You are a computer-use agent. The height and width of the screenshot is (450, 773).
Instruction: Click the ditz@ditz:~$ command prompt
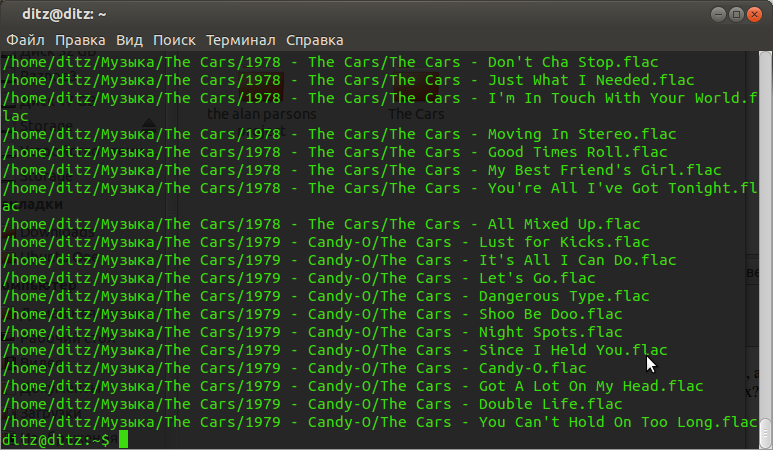pyautogui.click(x=56, y=440)
